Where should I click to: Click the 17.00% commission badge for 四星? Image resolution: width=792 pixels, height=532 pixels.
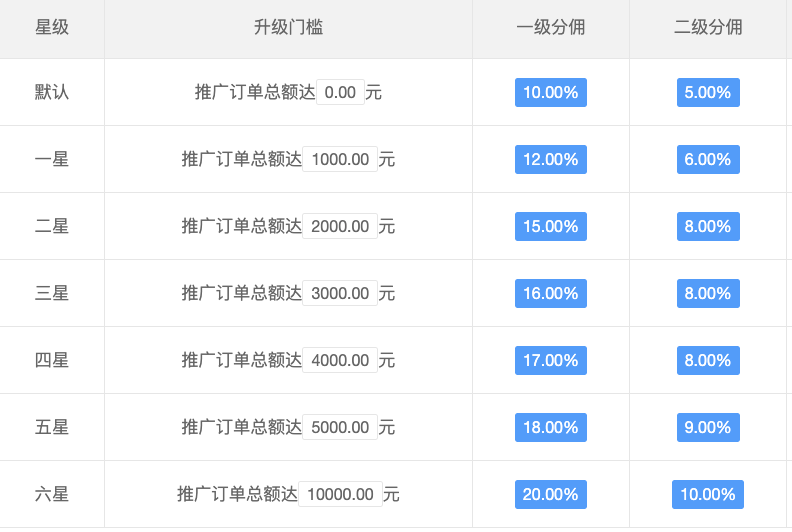550,361
